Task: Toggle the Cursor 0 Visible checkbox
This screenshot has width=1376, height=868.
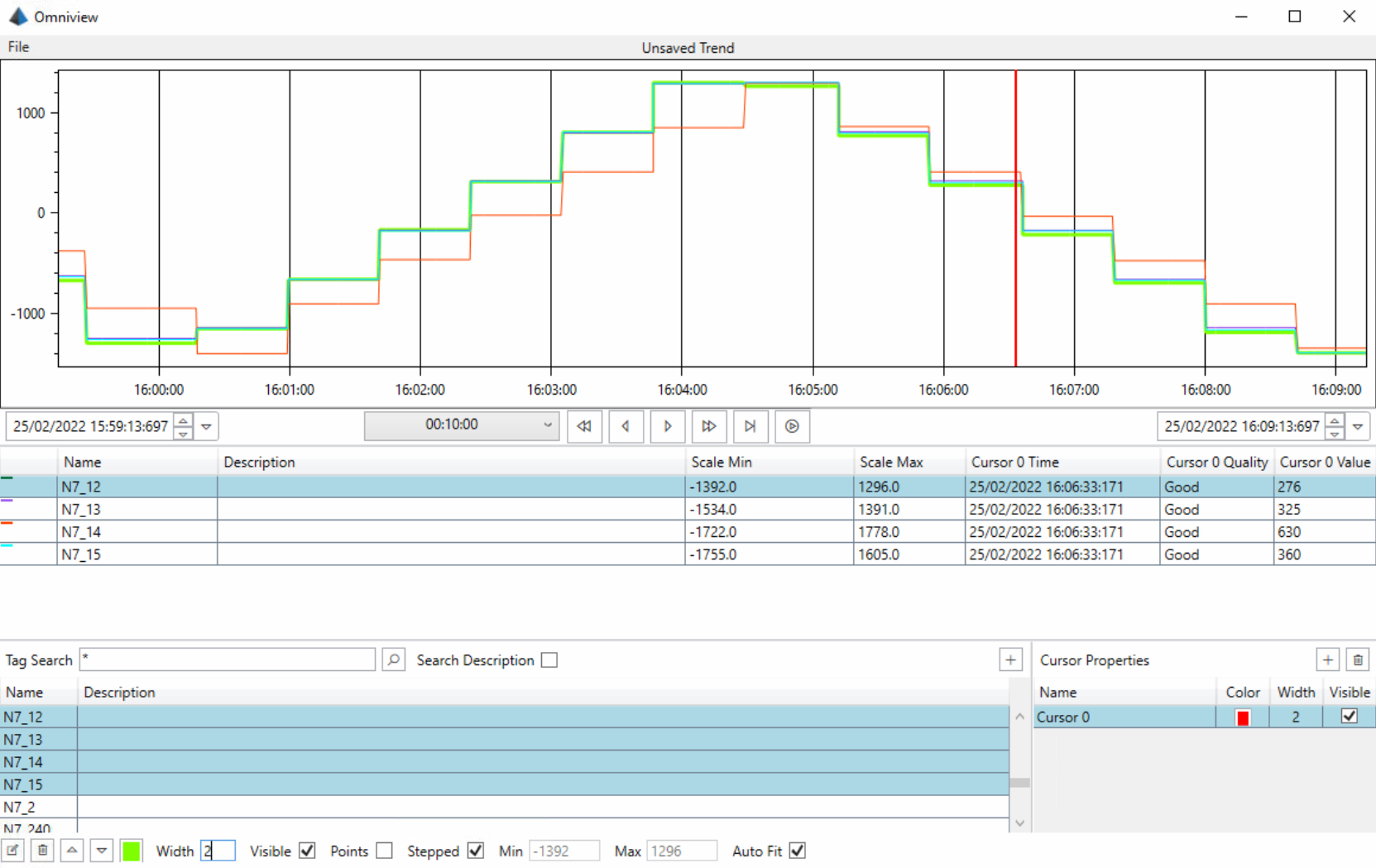Action: [x=1350, y=716]
